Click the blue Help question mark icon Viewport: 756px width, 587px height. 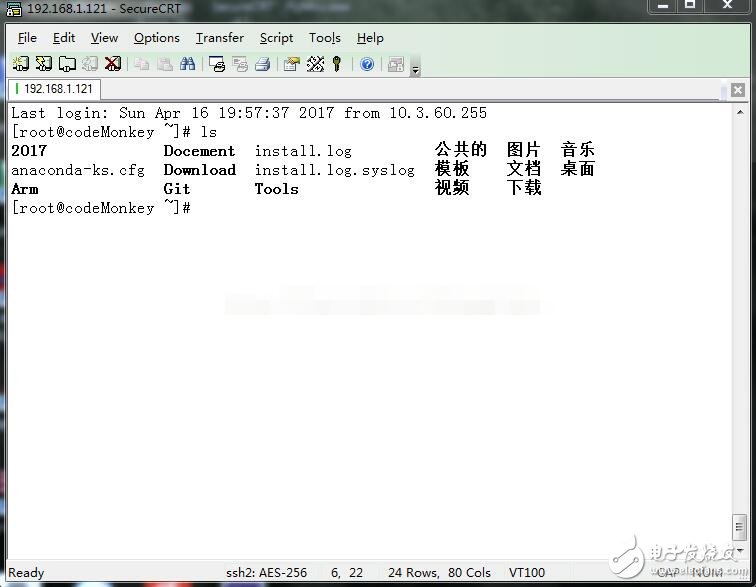coord(367,64)
